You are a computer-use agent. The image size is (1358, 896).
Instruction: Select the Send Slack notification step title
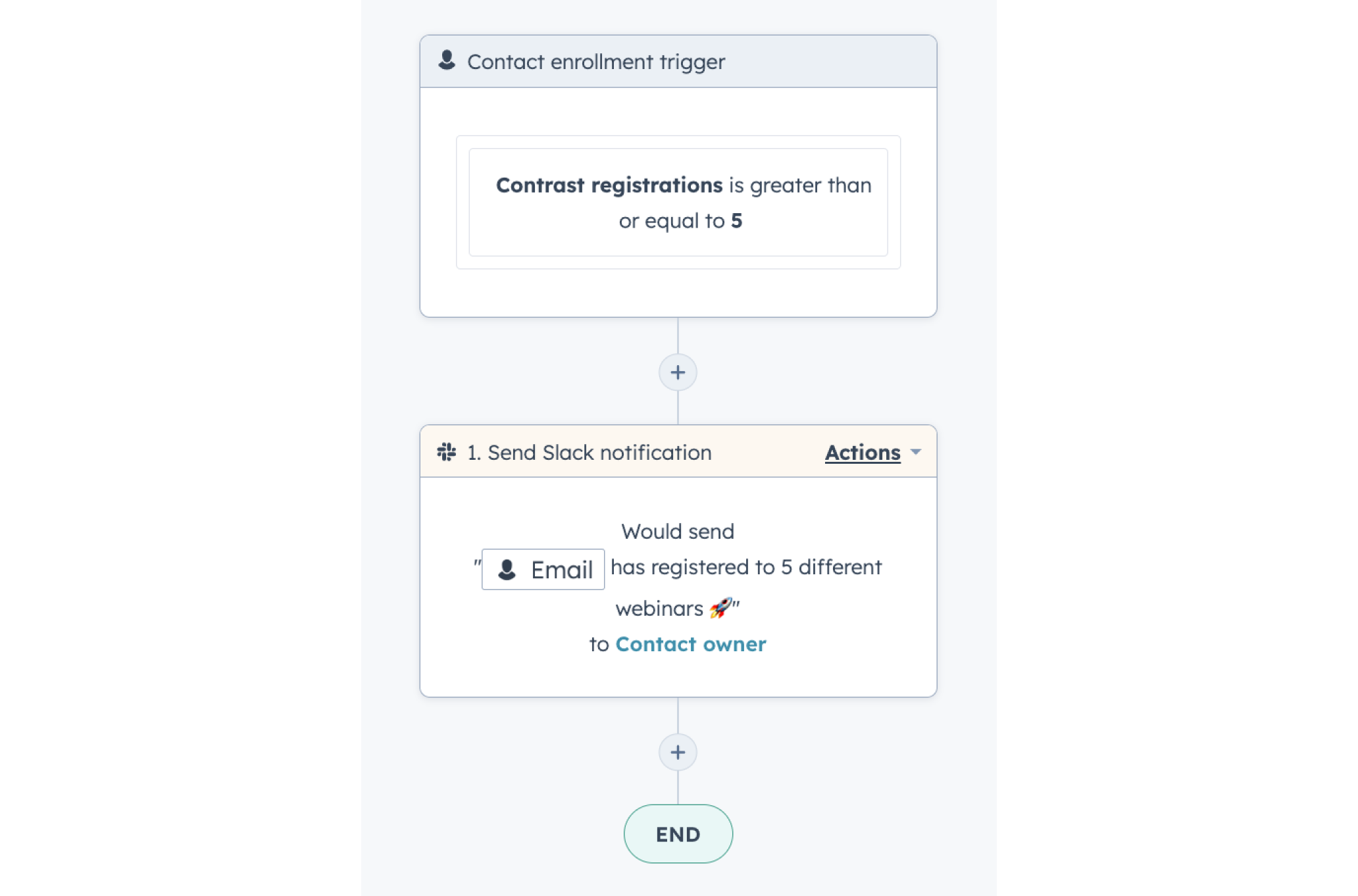point(589,452)
